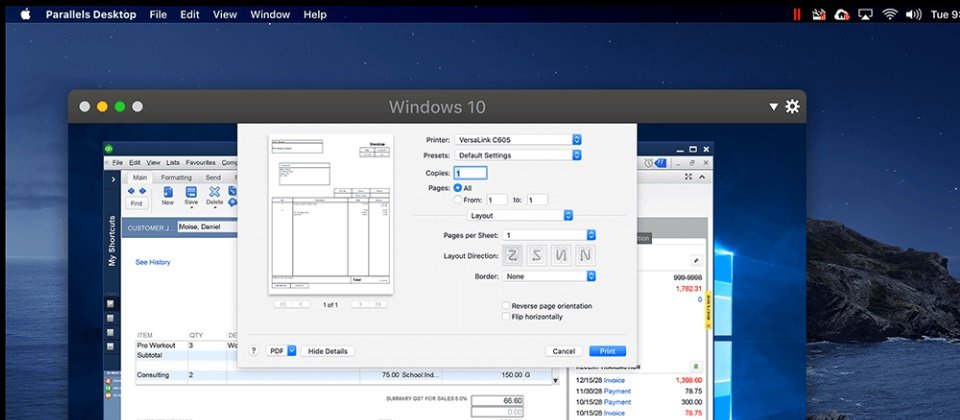The width and height of the screenshot is (960, 420).
Task: Switch to the Main tab in QuickBooks
Action: tap(140, 178)
